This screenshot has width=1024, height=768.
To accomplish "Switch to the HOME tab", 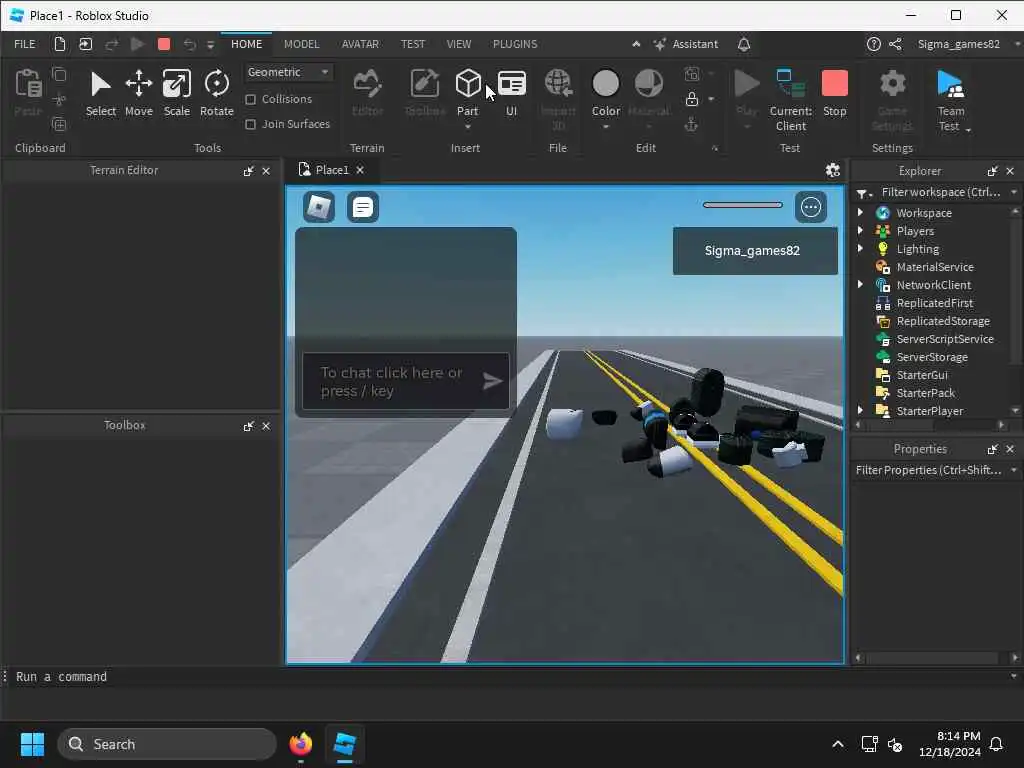I will [246, 44].
